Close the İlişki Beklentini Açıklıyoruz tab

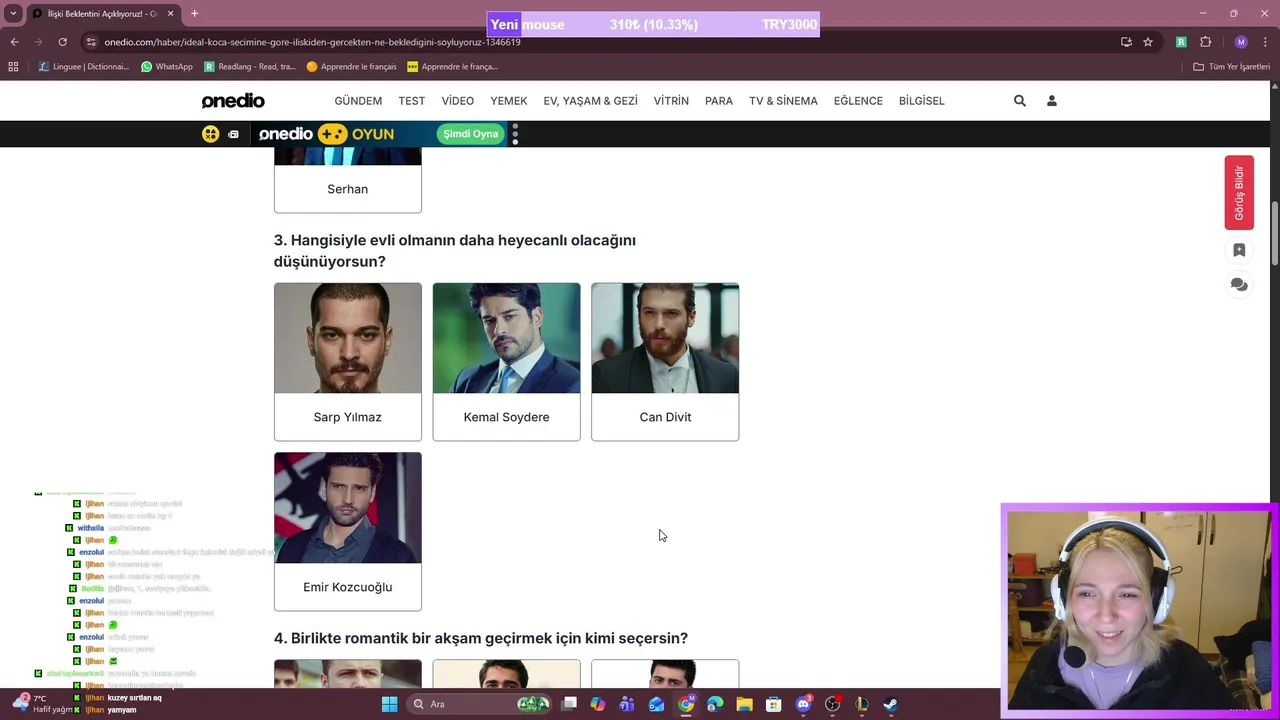(x=170, y=14)
